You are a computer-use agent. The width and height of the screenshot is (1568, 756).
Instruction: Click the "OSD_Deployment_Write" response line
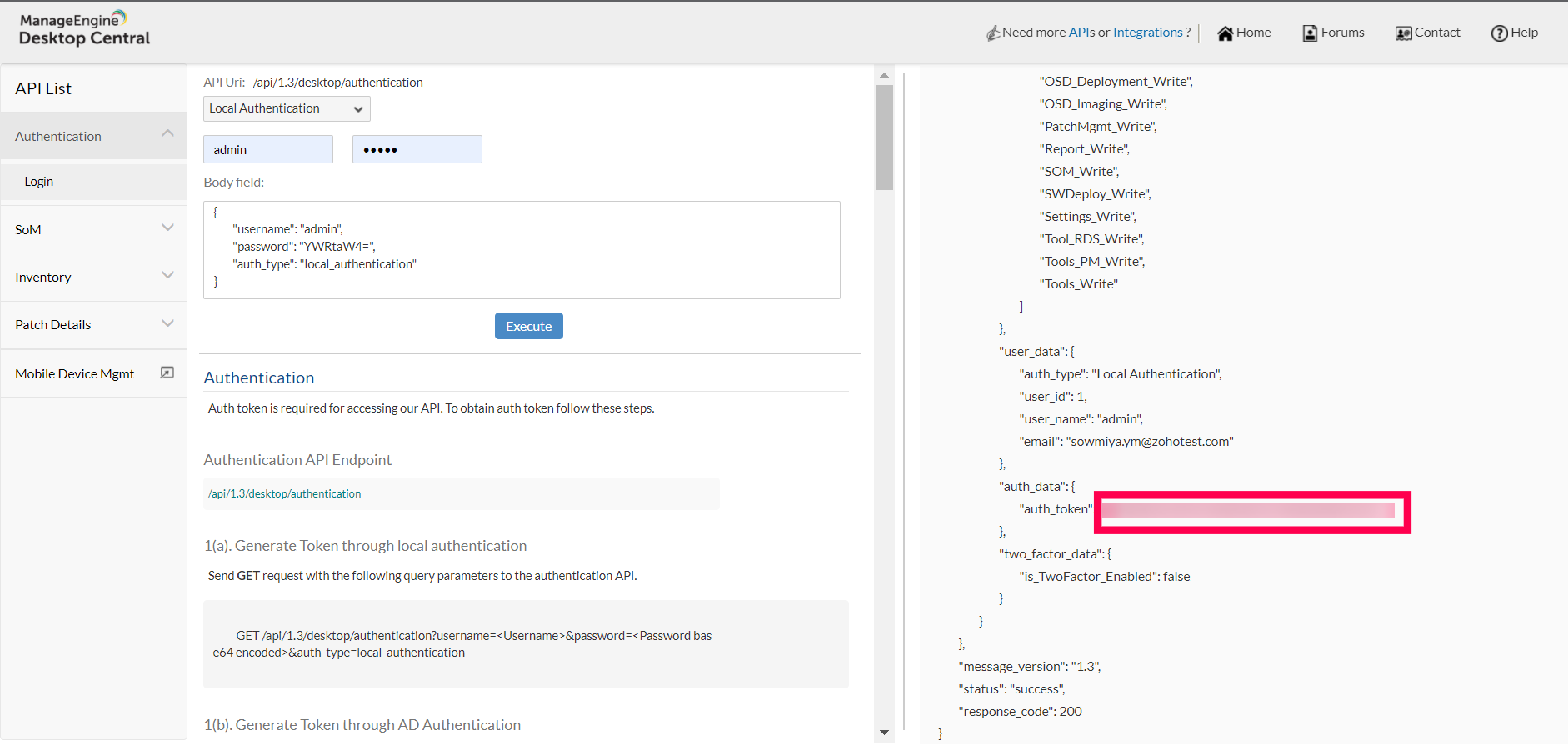point(1116,82)
